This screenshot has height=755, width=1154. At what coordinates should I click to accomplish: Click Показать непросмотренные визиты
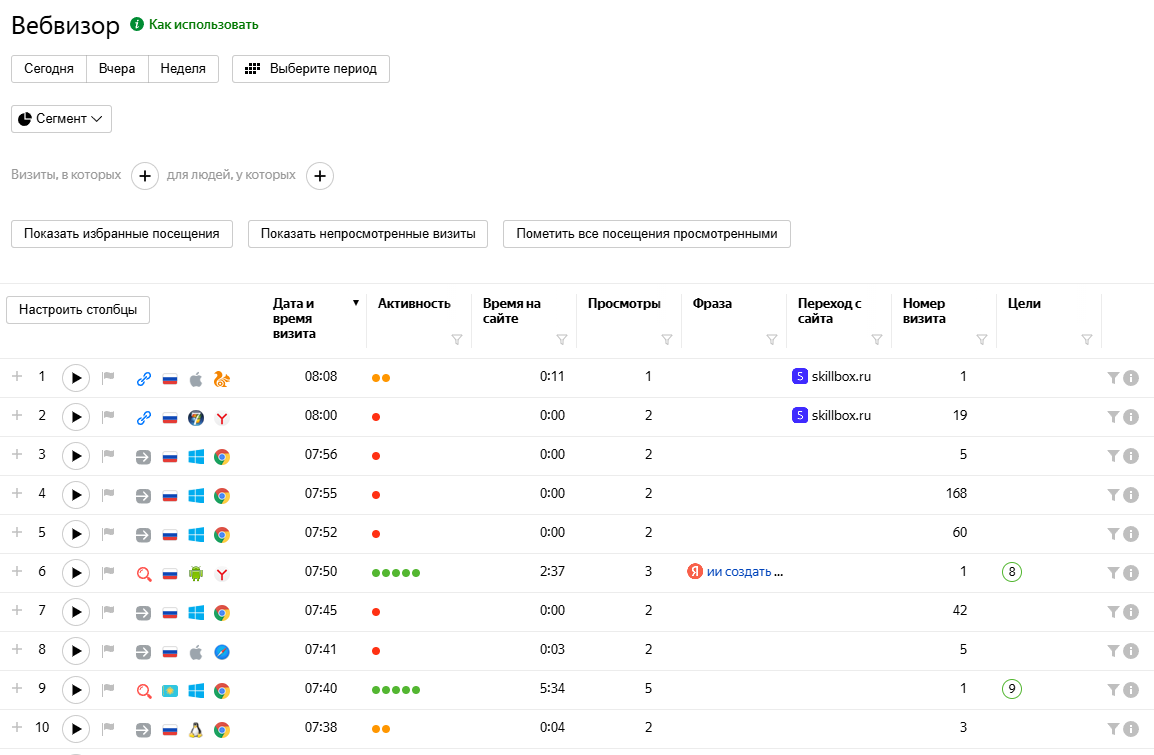tap(368, 234)
